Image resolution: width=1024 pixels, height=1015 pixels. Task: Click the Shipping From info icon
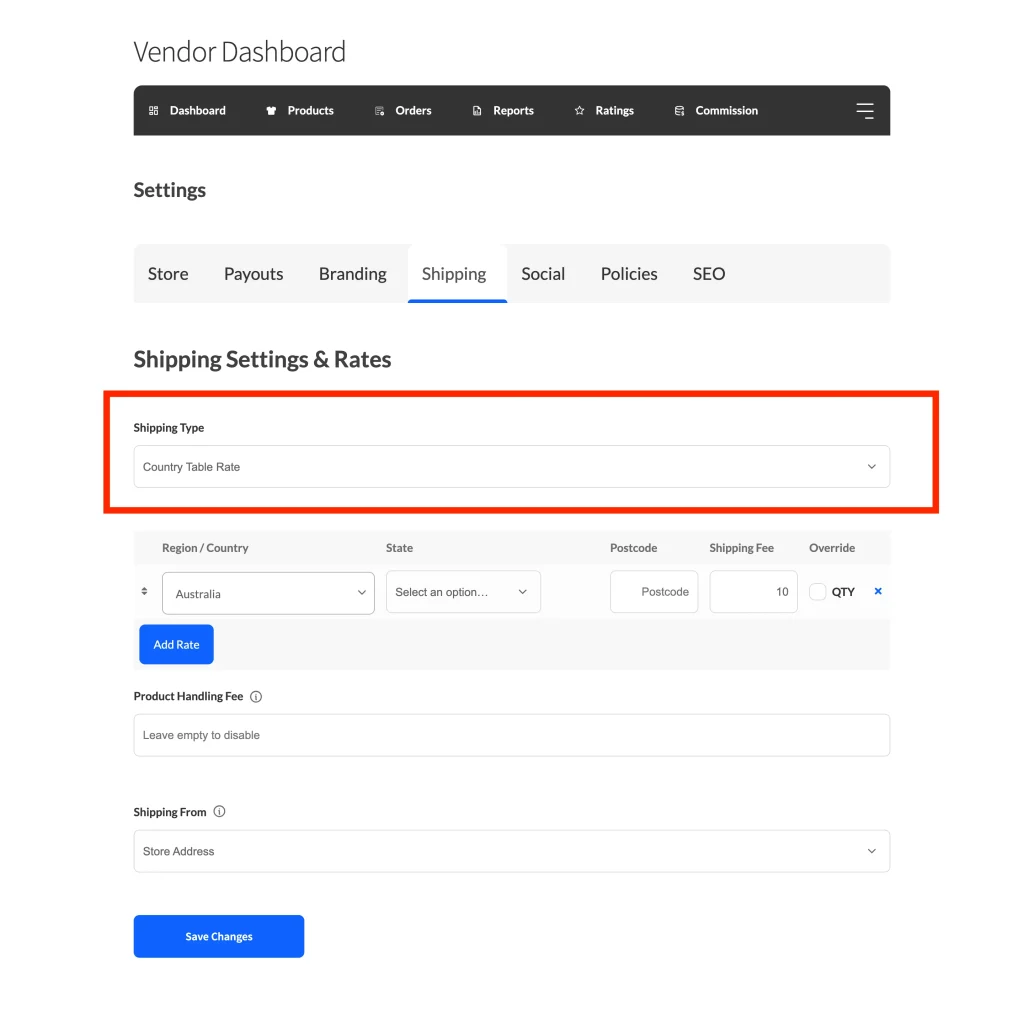[x=219, y=812]
